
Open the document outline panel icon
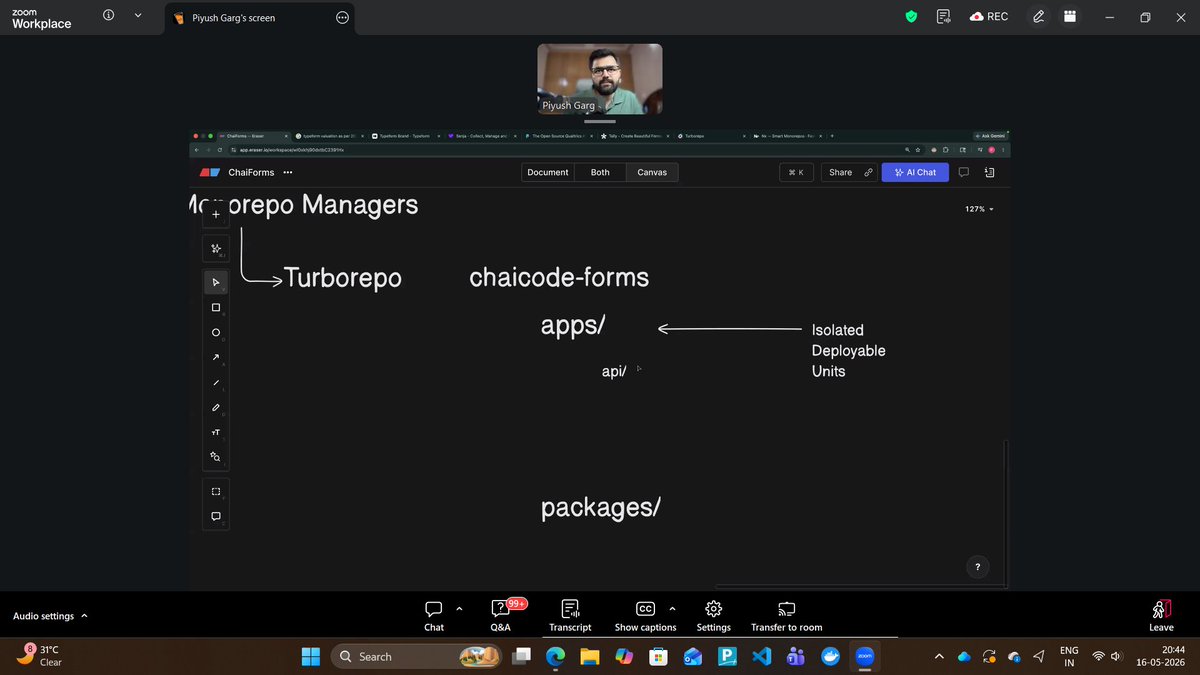tap(989, 172)
